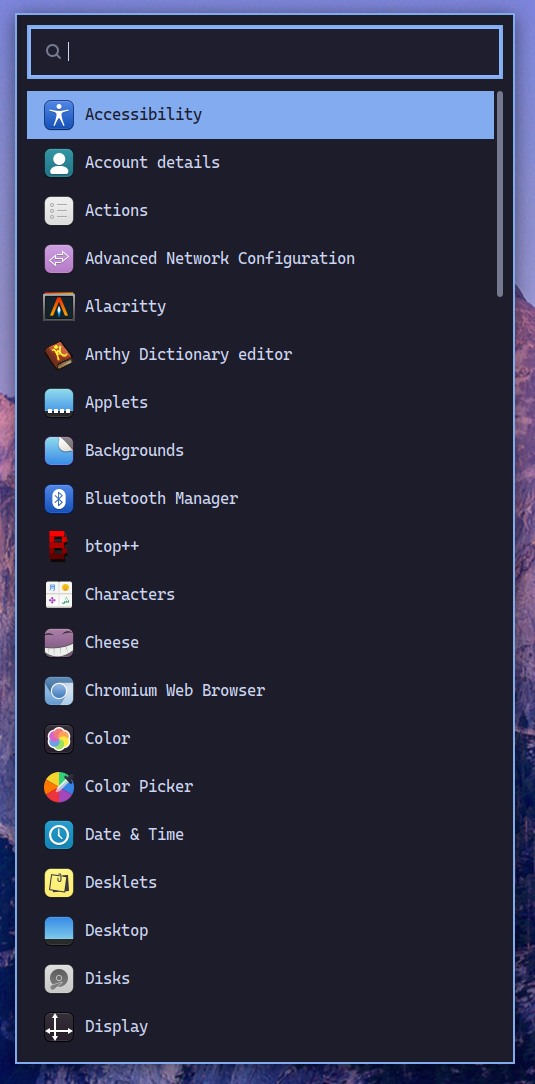Viewport: 535px width, 1084px height.
Task: Click the Accessibility person icon
Action: click(59, 115)
